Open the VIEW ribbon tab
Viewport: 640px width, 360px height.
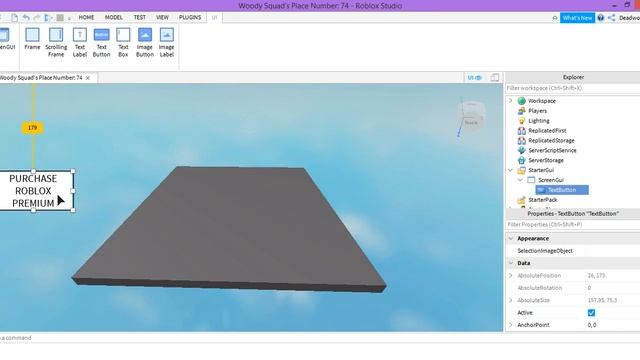[162, 18]
